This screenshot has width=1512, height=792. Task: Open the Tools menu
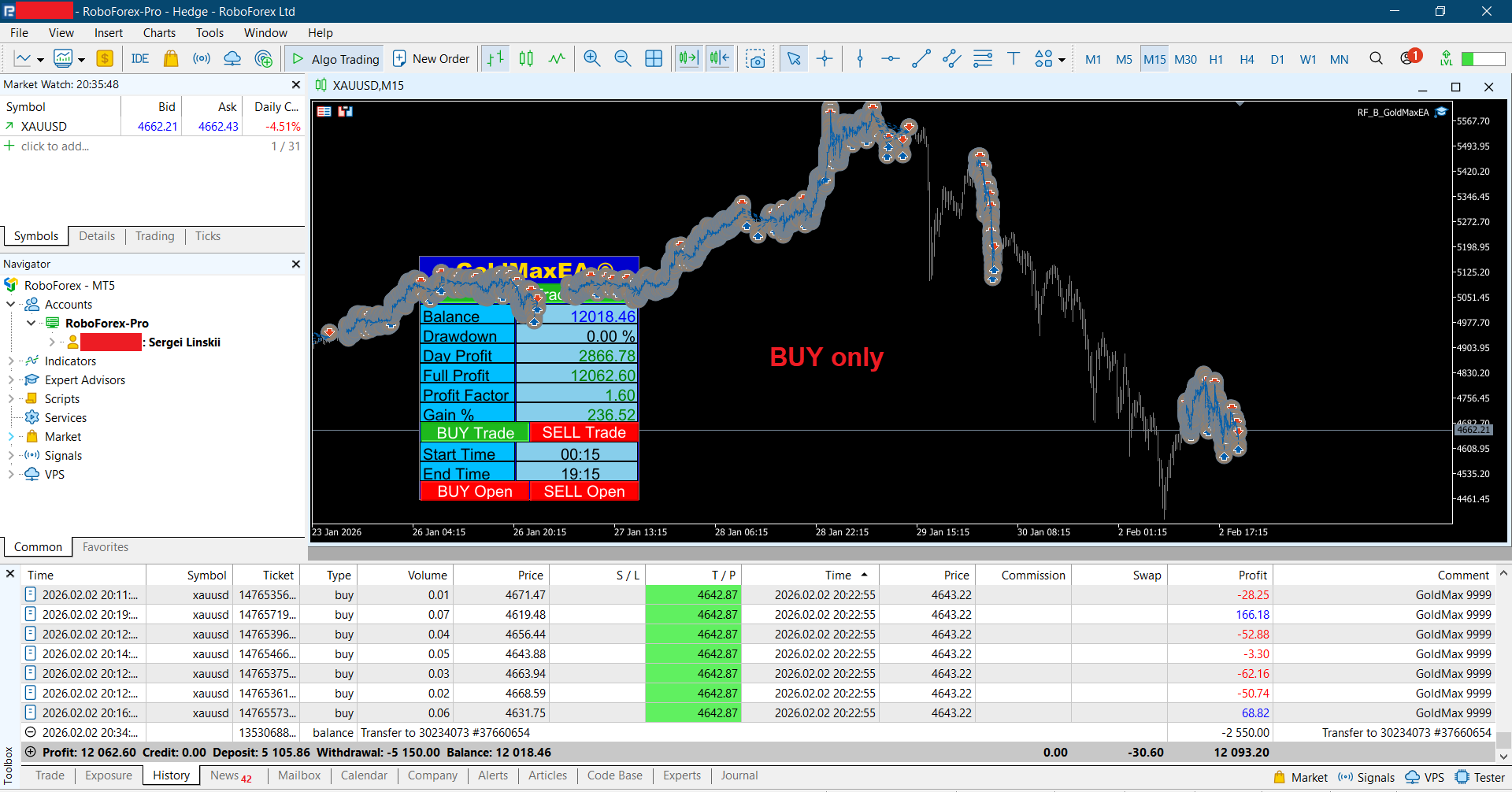pos(209,33)
